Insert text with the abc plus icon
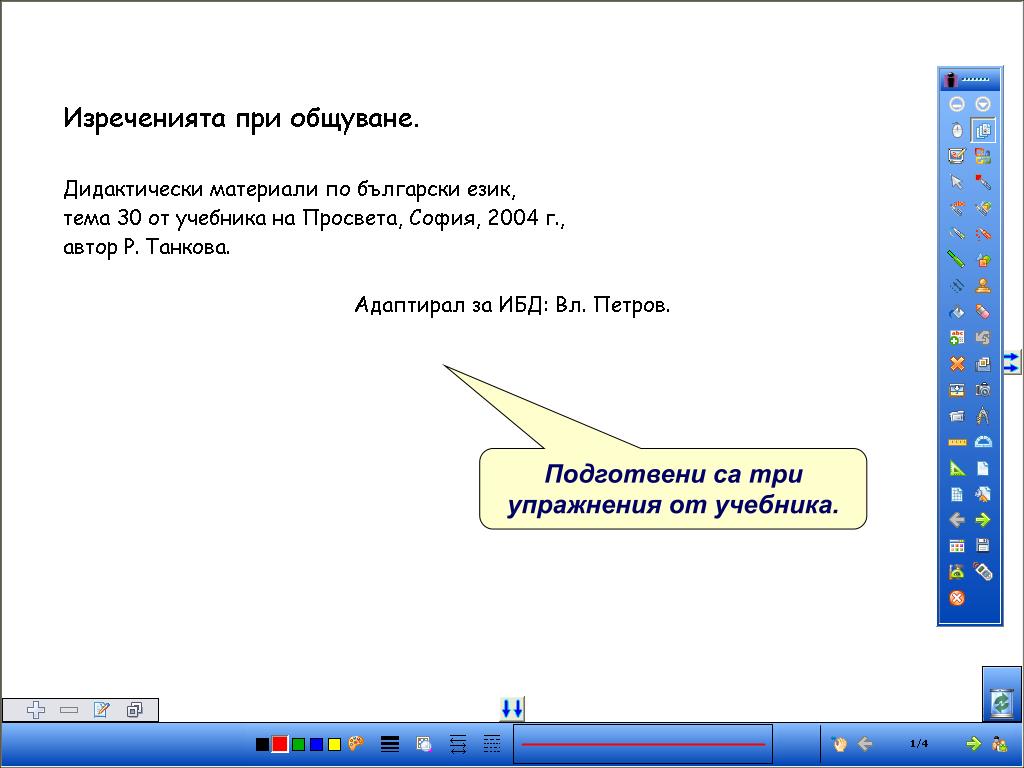This screenshot has width=1024, height=768. [x=957, y=338]
